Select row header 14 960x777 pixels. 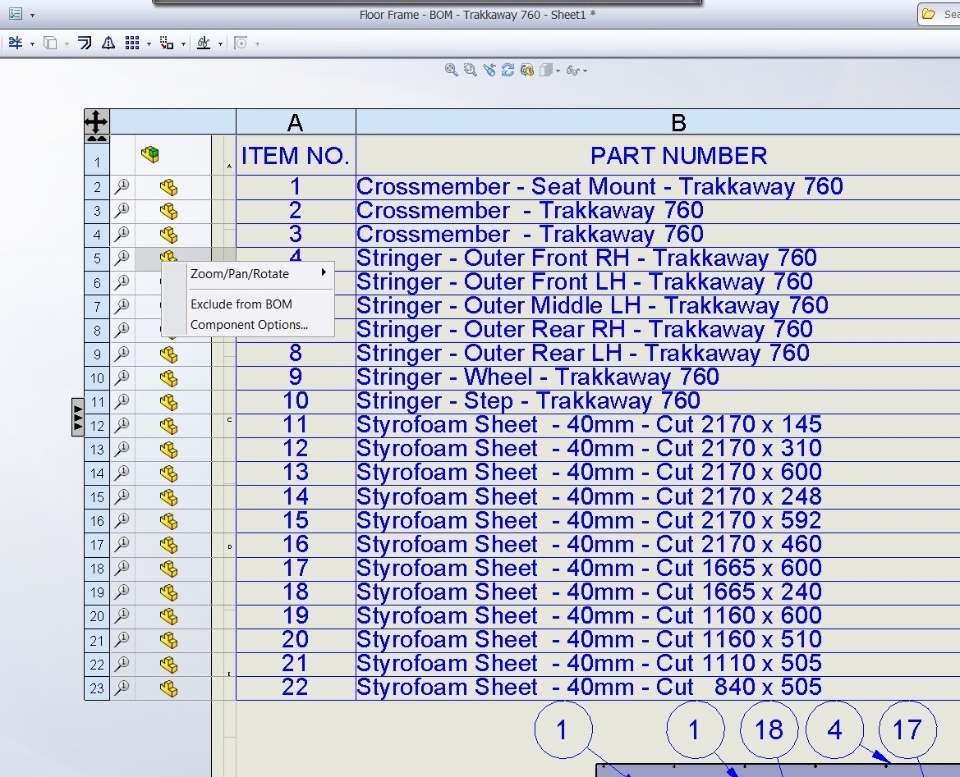click(97, 473)
